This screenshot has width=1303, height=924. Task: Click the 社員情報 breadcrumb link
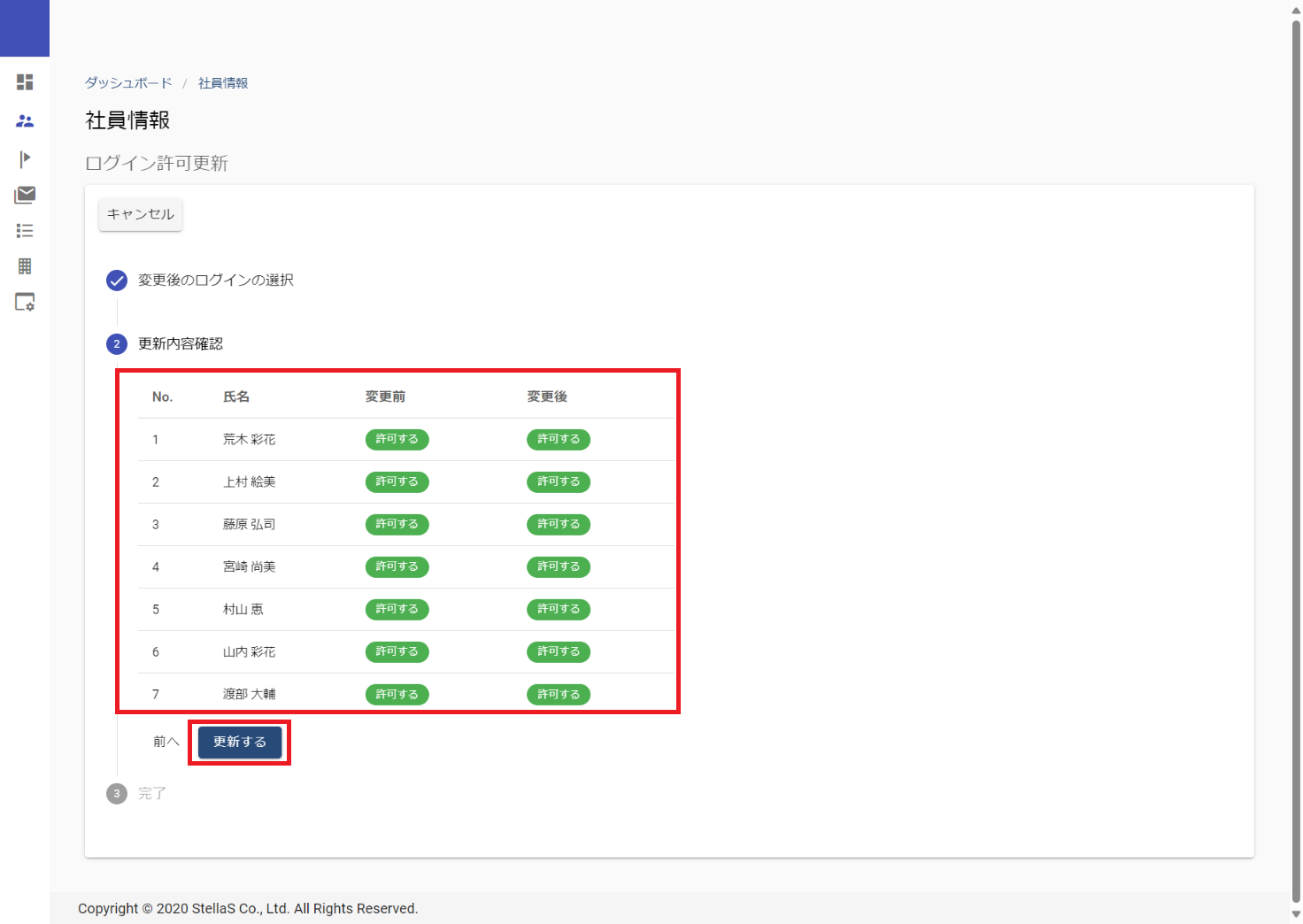click(x=223, y=83)
